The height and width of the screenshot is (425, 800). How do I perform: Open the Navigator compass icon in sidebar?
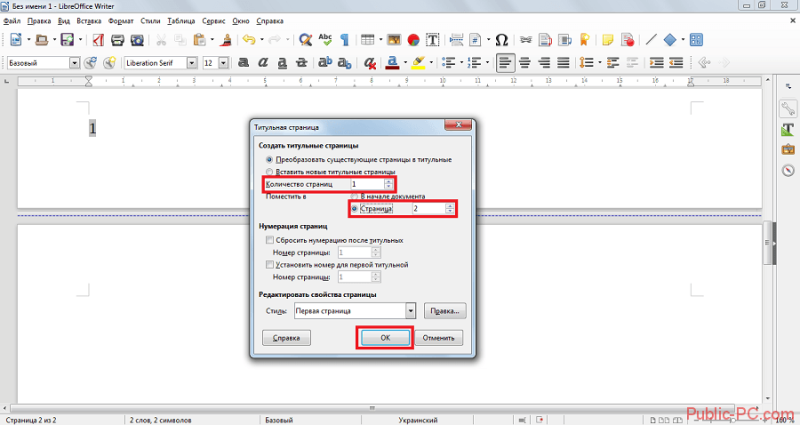[788, 170]
